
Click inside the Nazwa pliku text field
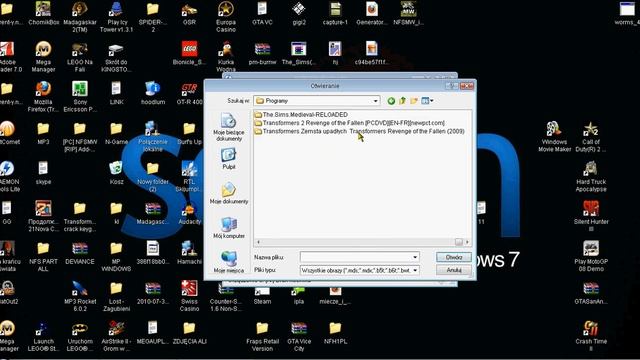(x=356, y=257)
